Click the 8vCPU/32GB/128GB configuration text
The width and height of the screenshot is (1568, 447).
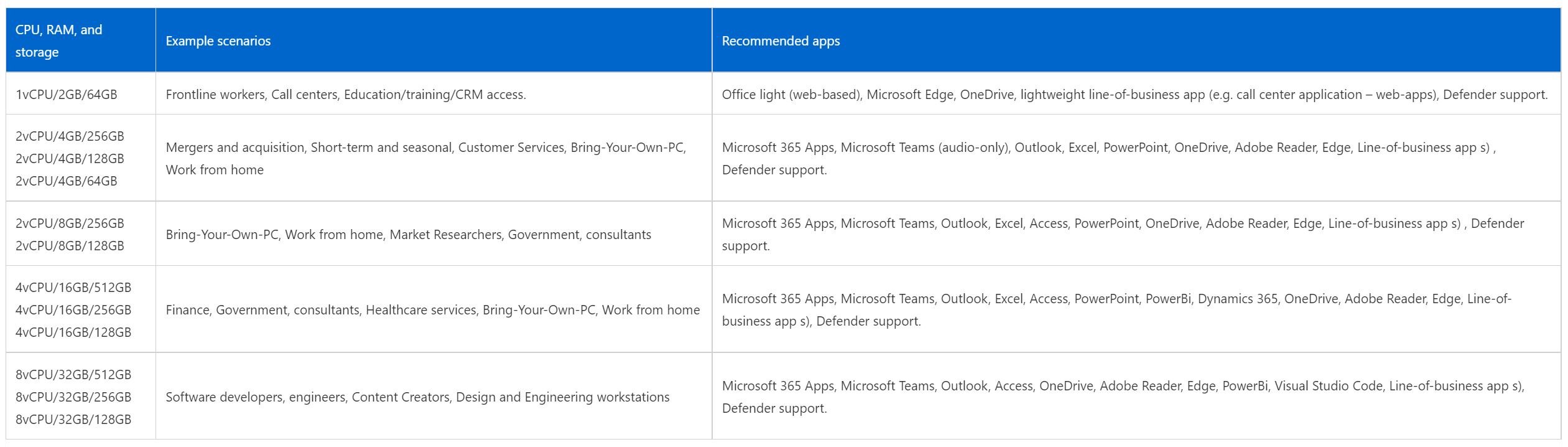[73, 419]
